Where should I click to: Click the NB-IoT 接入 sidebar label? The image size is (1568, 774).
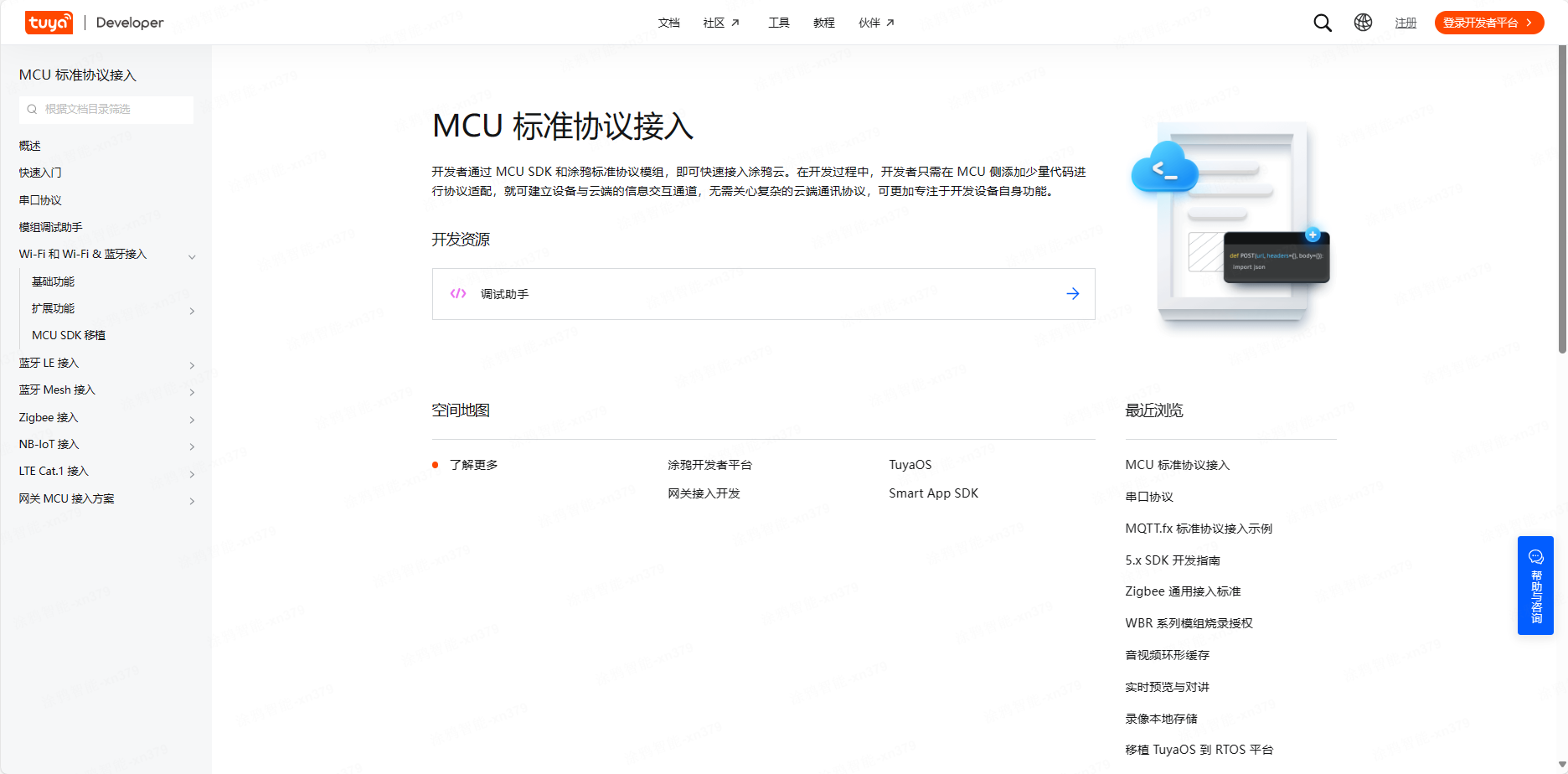(49, 444)
